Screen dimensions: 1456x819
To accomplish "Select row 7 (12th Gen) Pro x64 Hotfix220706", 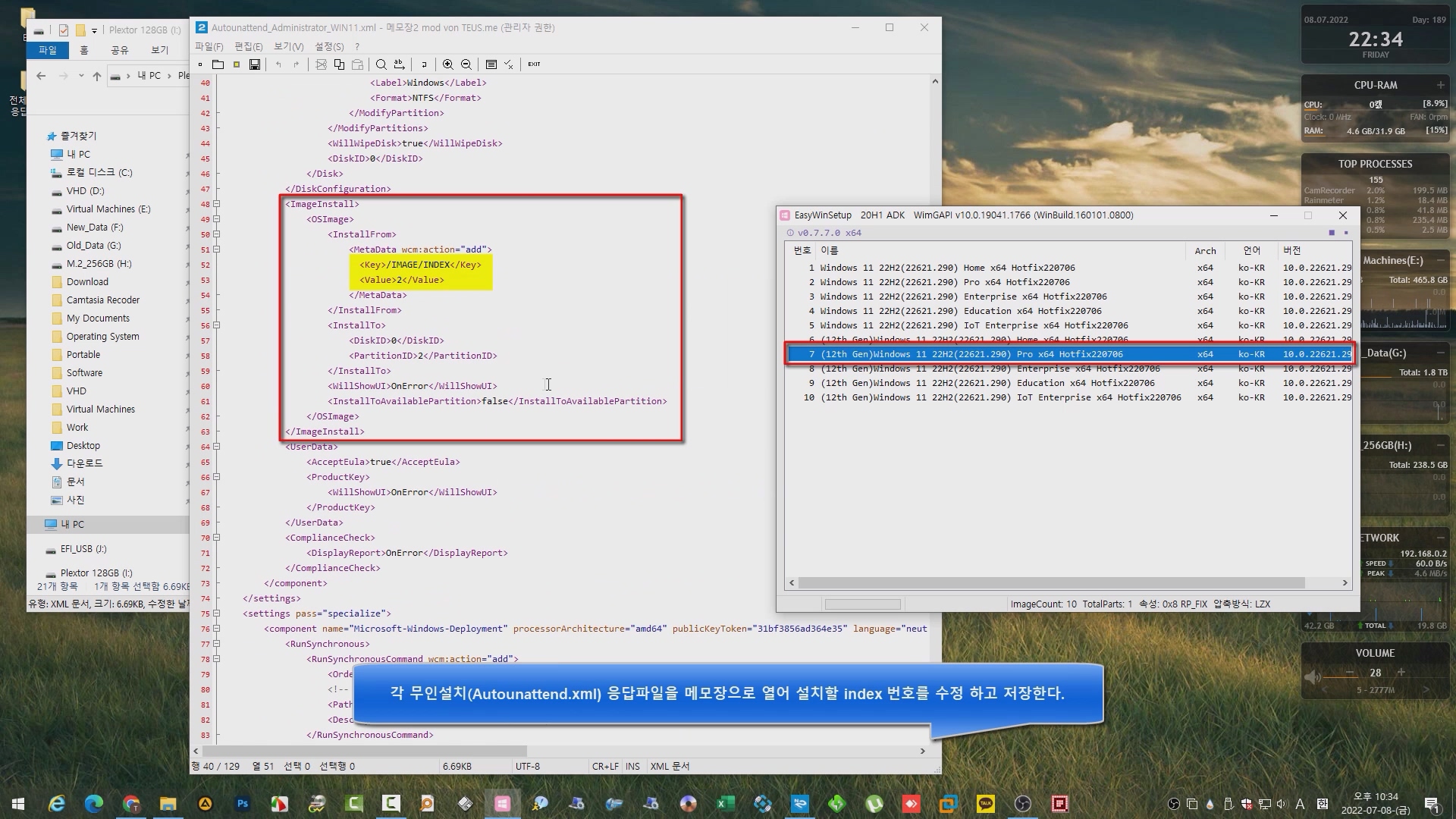I will (x=1069, y=354).
